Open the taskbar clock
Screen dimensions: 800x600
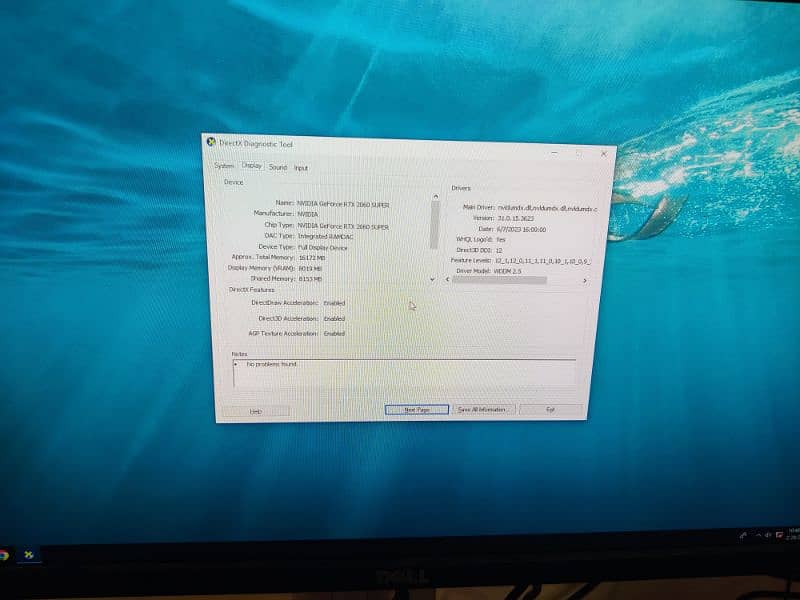click(794, 534)
